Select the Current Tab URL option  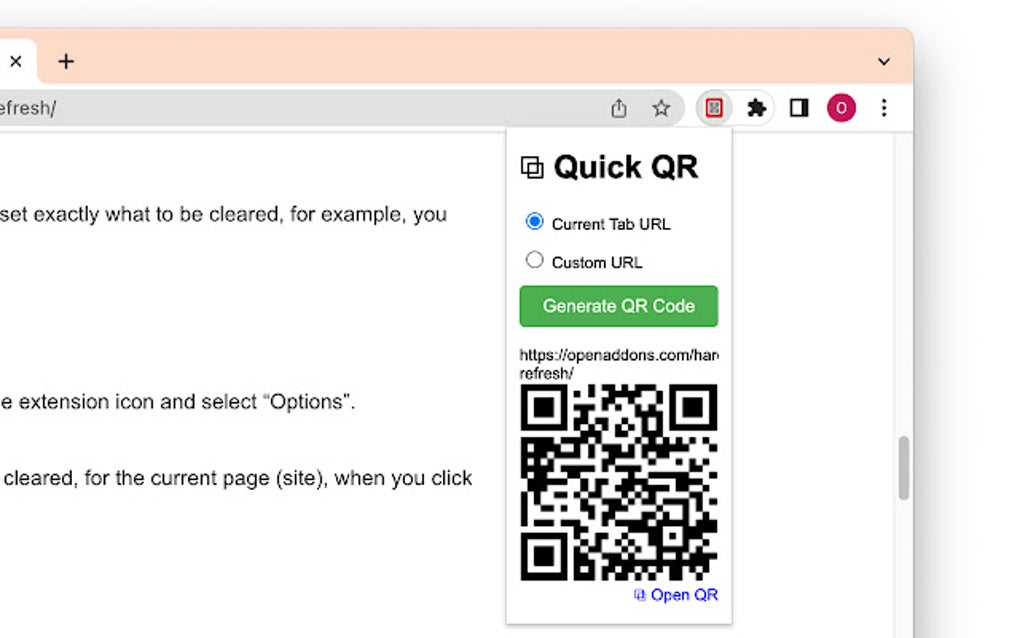[x=535, y=222]
